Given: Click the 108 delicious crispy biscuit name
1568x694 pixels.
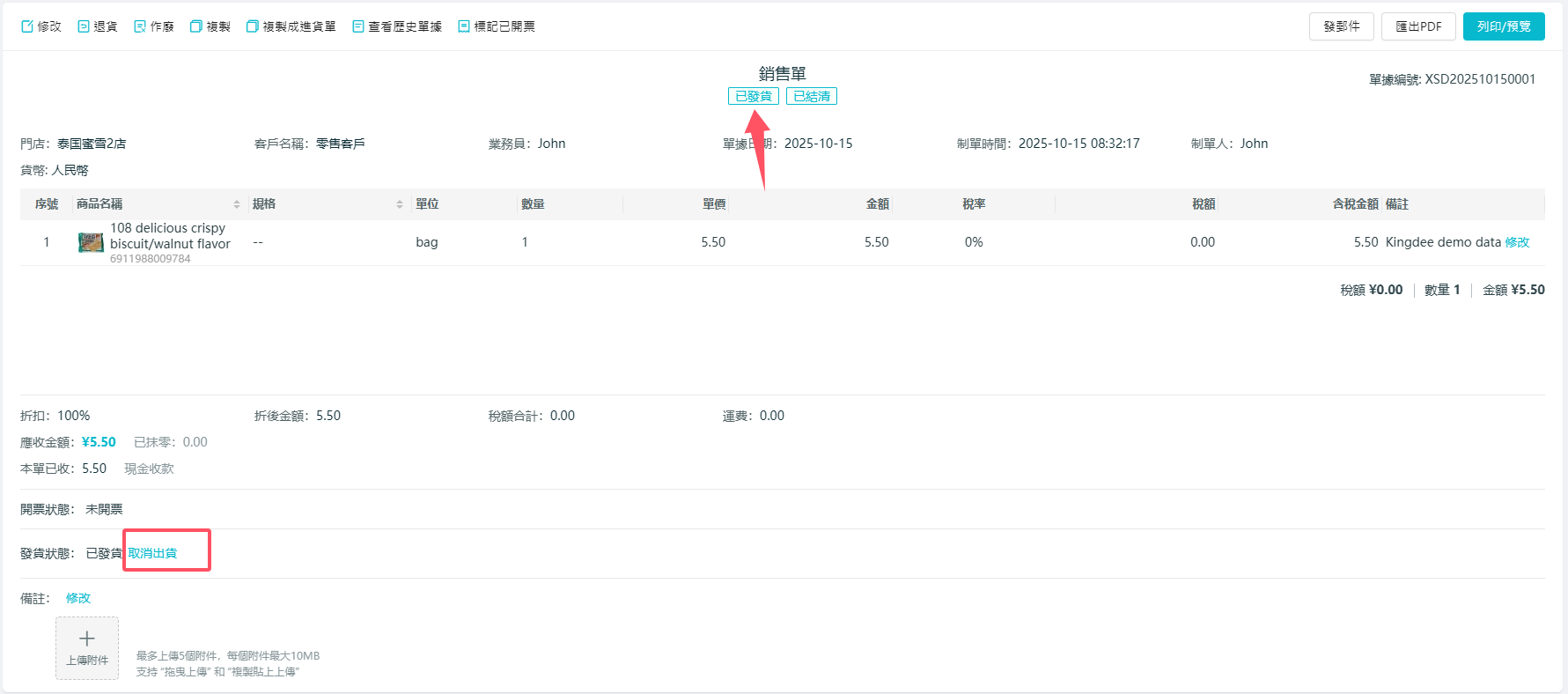Looking at the screenshot, I should click(x=169, y=236).
